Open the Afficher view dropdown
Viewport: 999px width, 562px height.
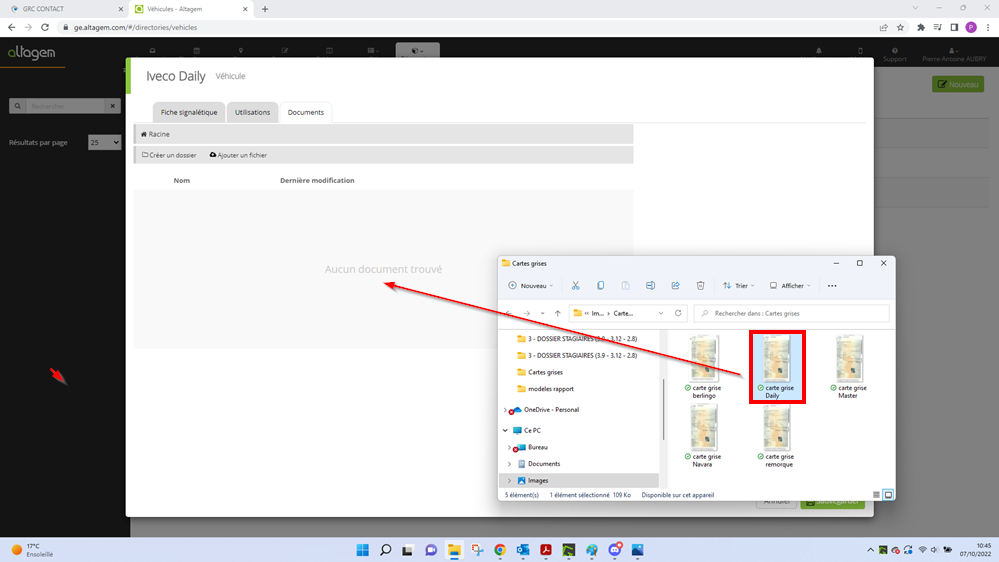coord(790,285)
